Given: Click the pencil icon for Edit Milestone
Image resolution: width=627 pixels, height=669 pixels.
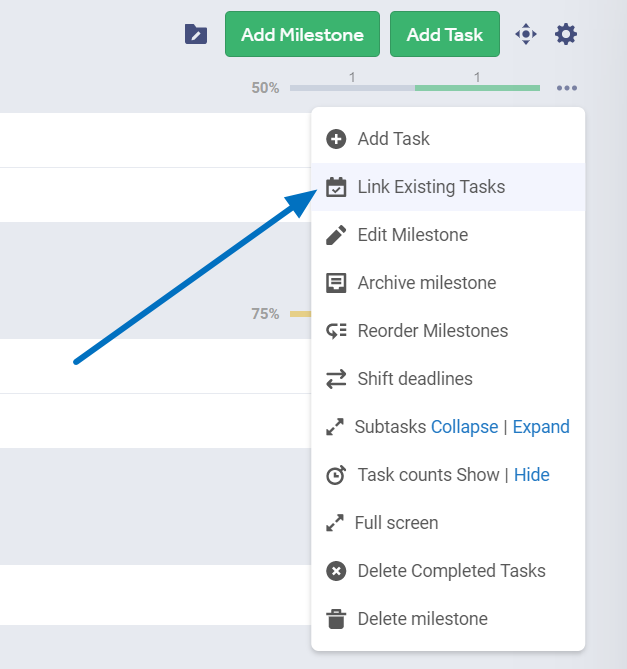Looking at the screenshot, I should tap(337, 235).
